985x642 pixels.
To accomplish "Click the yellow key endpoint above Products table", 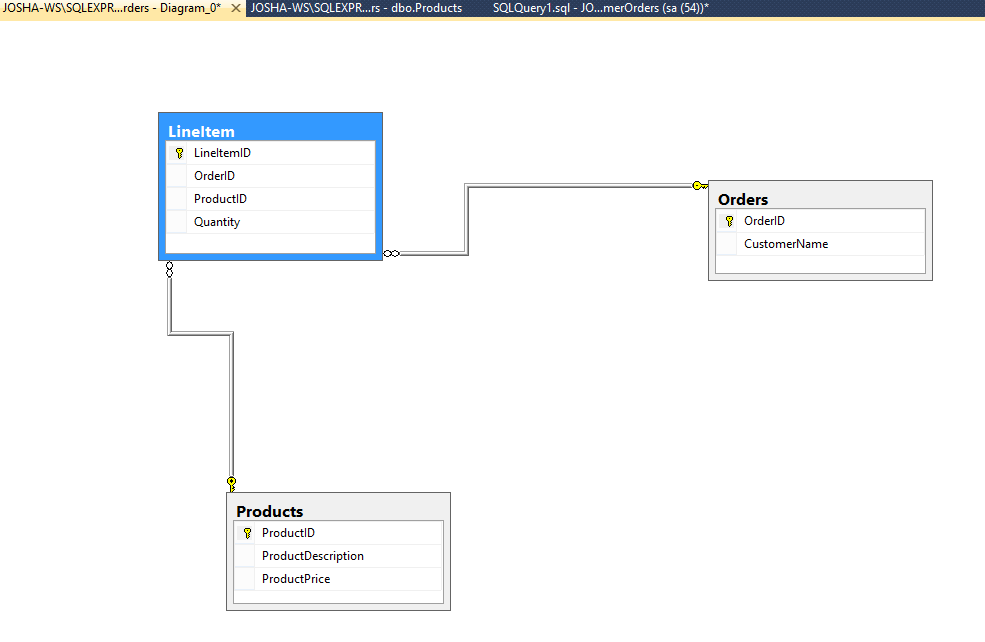I will click(231, 482).
